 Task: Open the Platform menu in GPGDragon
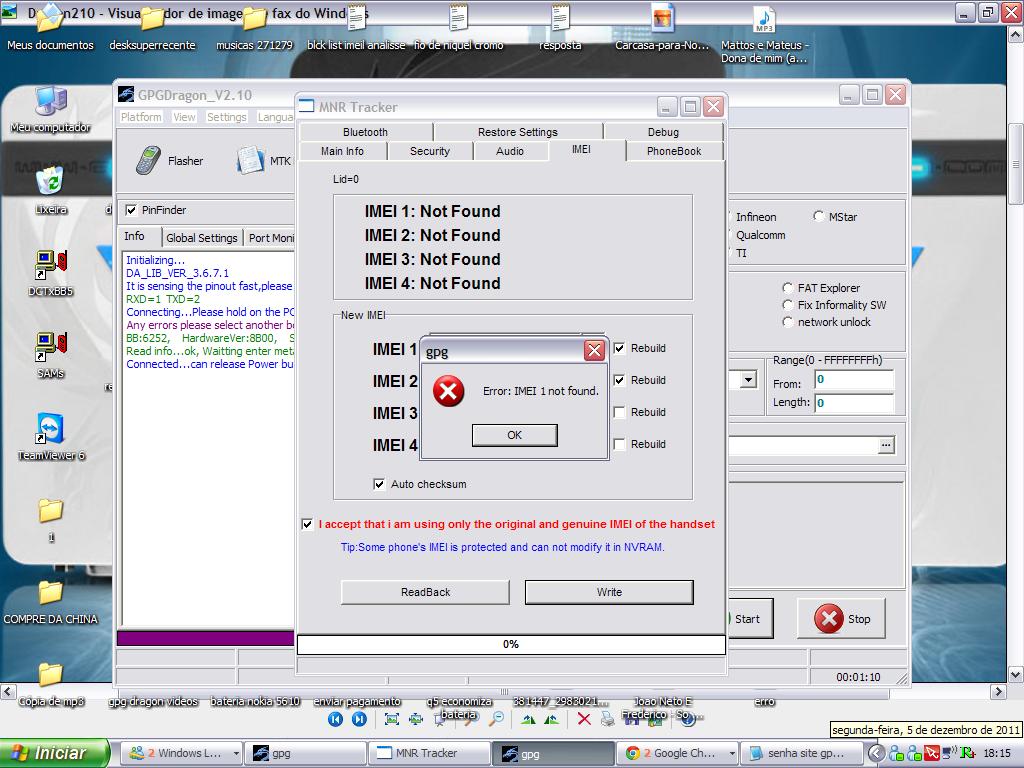(x=141, y=117)
